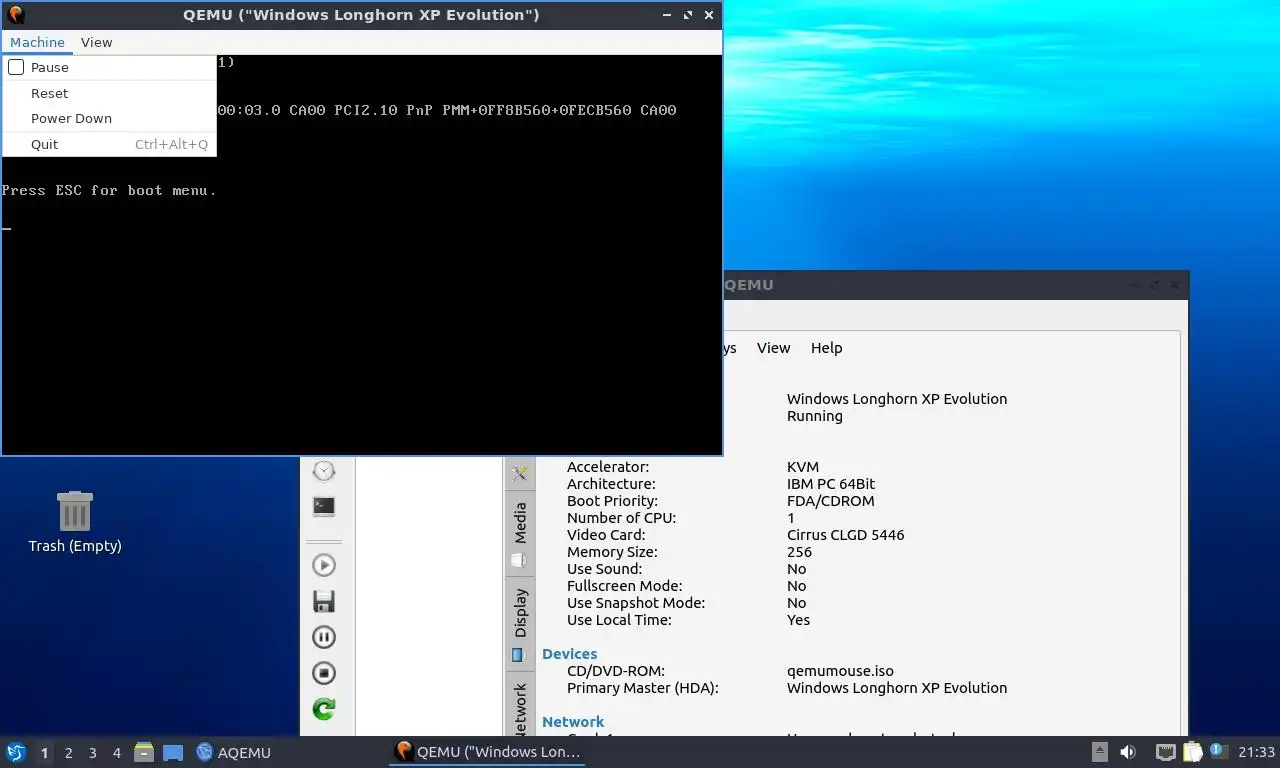Click the Network section heading in AQEMU
Image resolution: width=1280 pixels, height=768 pixels.
click(573, 722)
